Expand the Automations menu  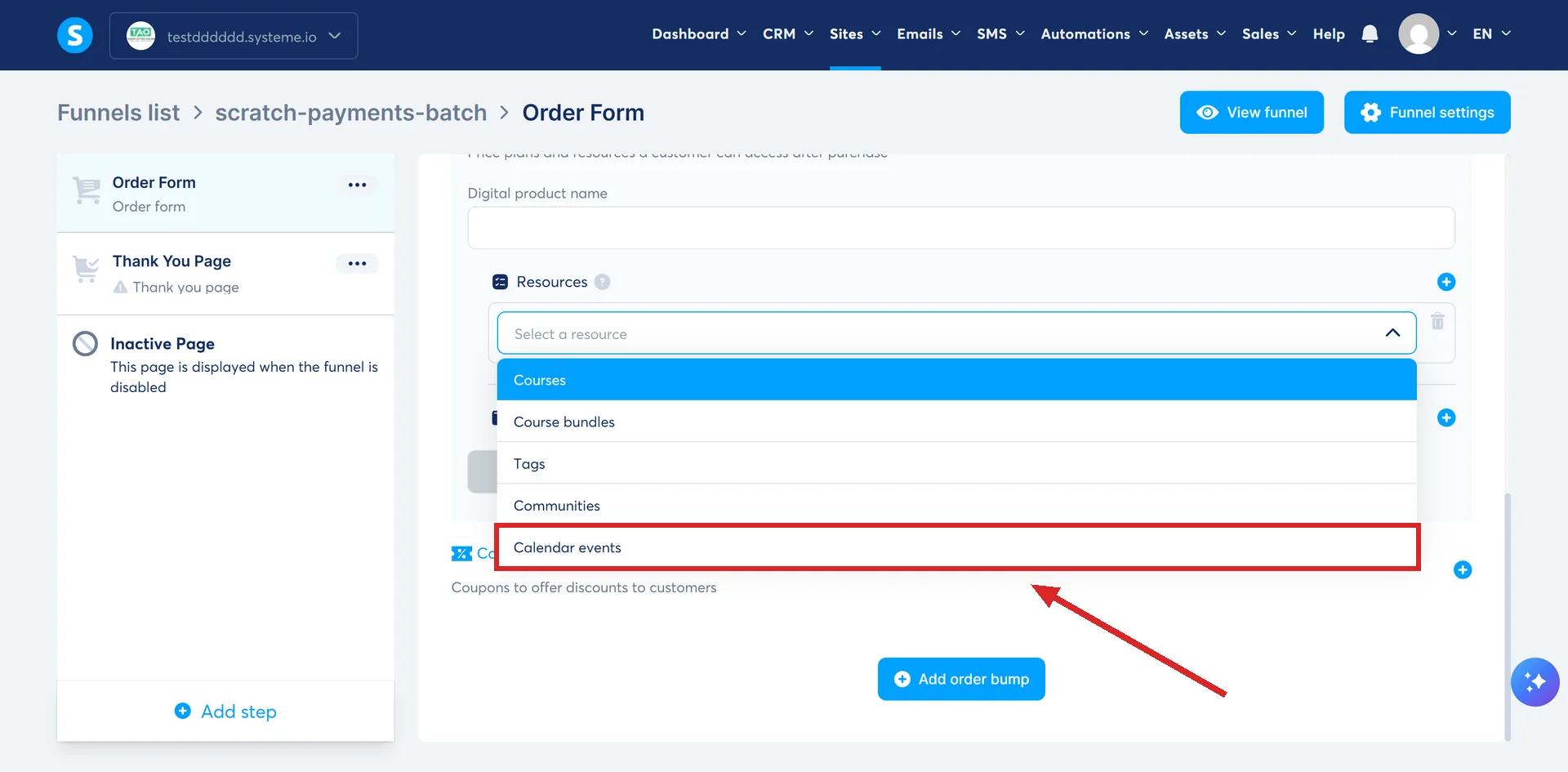(x=1094, y=33)
